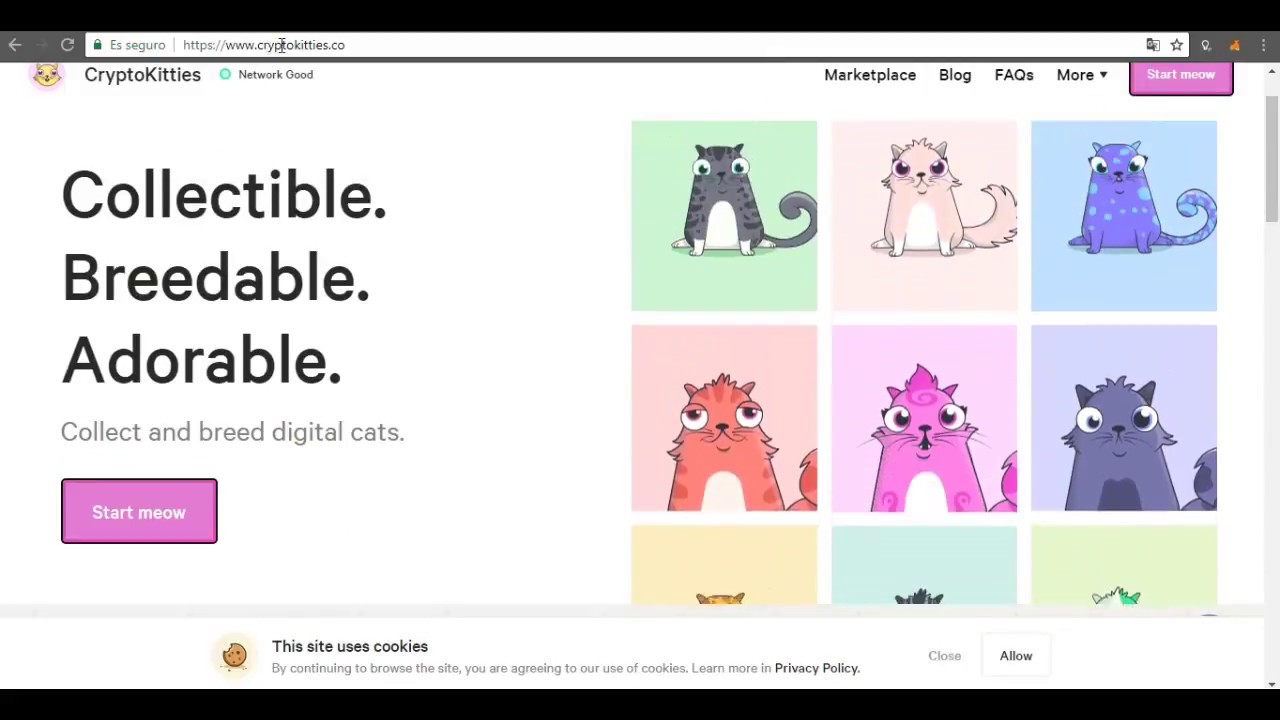Click the browser back arrow

click(x=15, y=45)
